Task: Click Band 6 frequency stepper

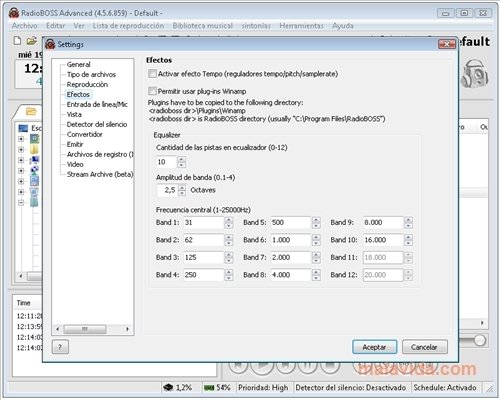Action: [x=316, y=240]
